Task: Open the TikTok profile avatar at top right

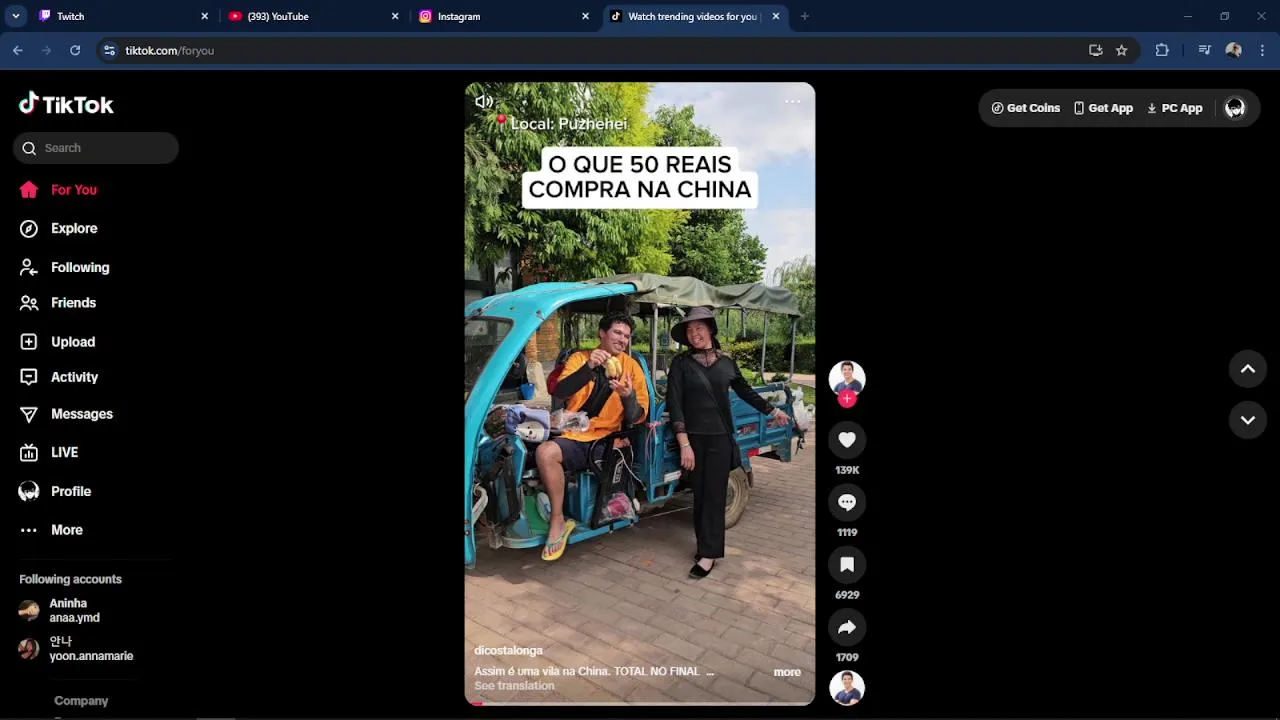Action: [x=1235, y=108]
